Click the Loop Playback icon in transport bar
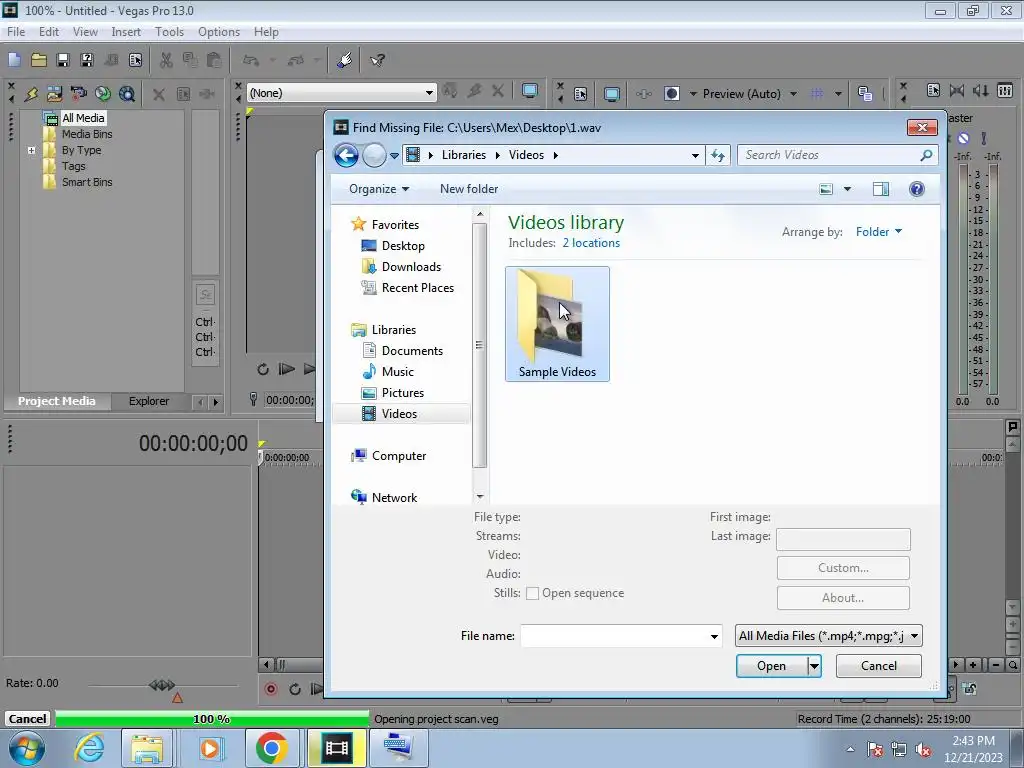This screenshot has width=1024, height=768. point(295,689)
